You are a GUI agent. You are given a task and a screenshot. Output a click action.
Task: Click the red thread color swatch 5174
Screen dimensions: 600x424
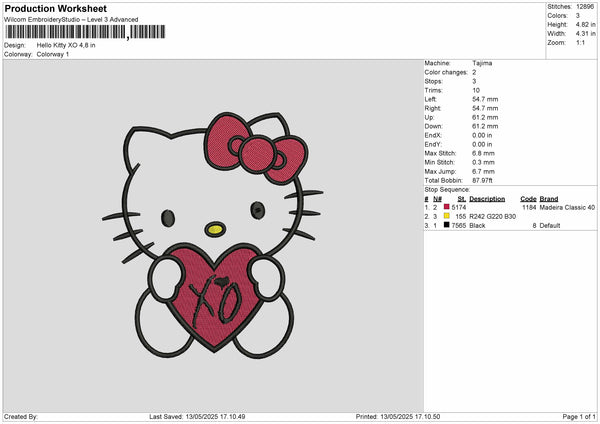447,207
